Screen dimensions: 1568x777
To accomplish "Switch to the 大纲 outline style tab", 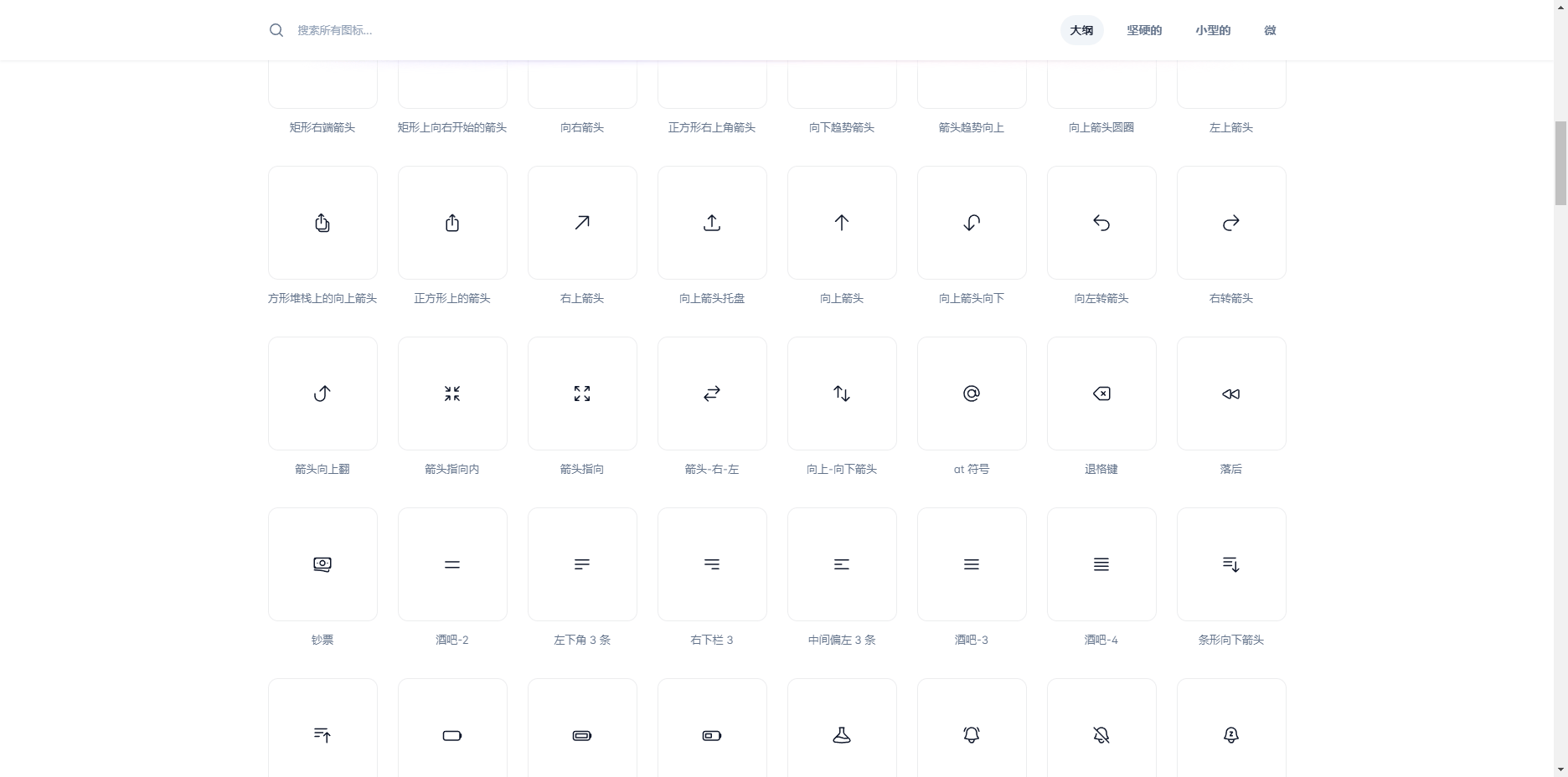I will (1081, 30).
